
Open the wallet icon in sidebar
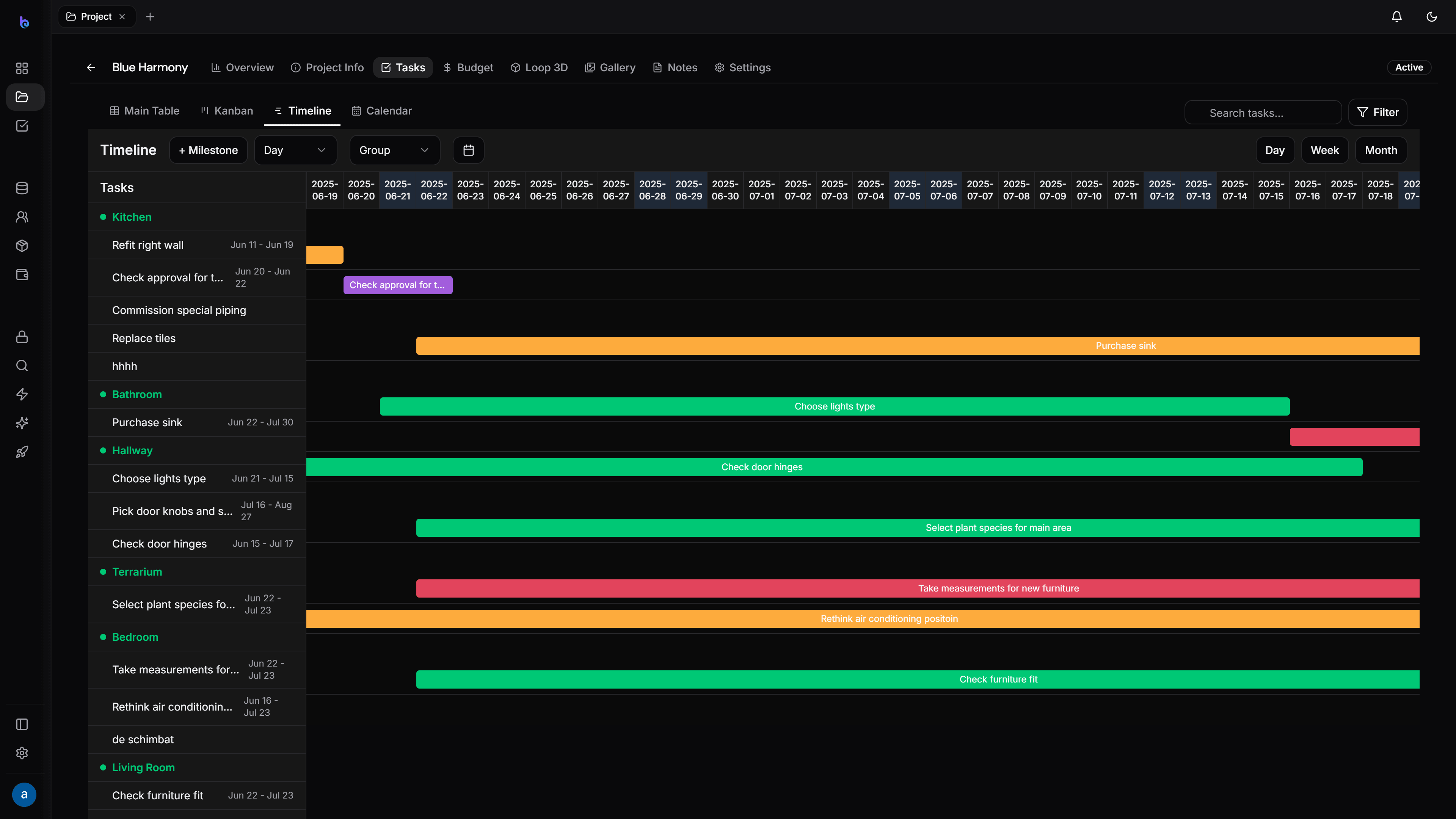click(x=22, y=275)
